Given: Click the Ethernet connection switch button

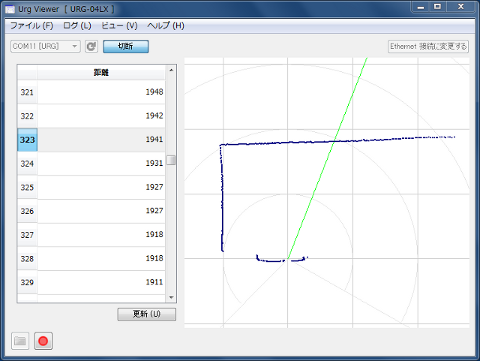Looking at the screenshot, I should tap(428, 46).
